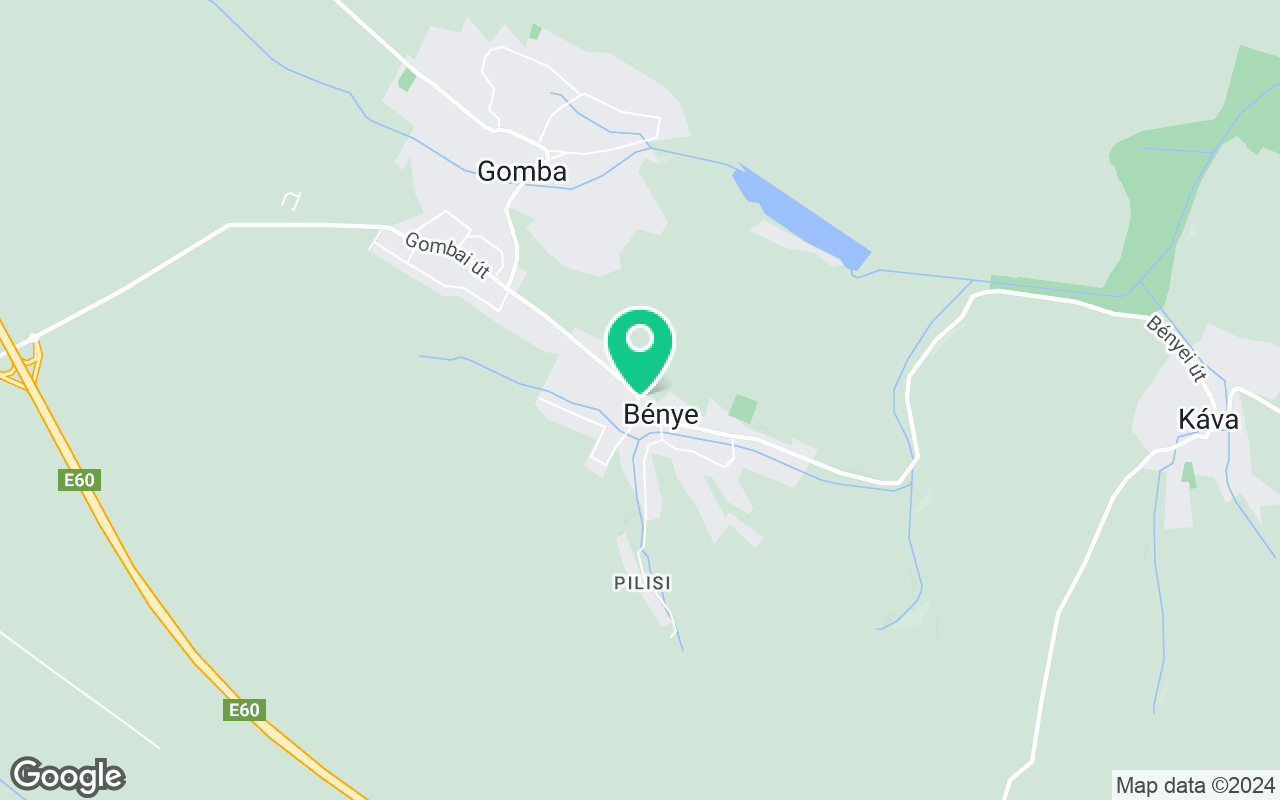Viewport: 1280px width, 800px height.
Task: Click the Bénye town label
Action: (660, 414)
